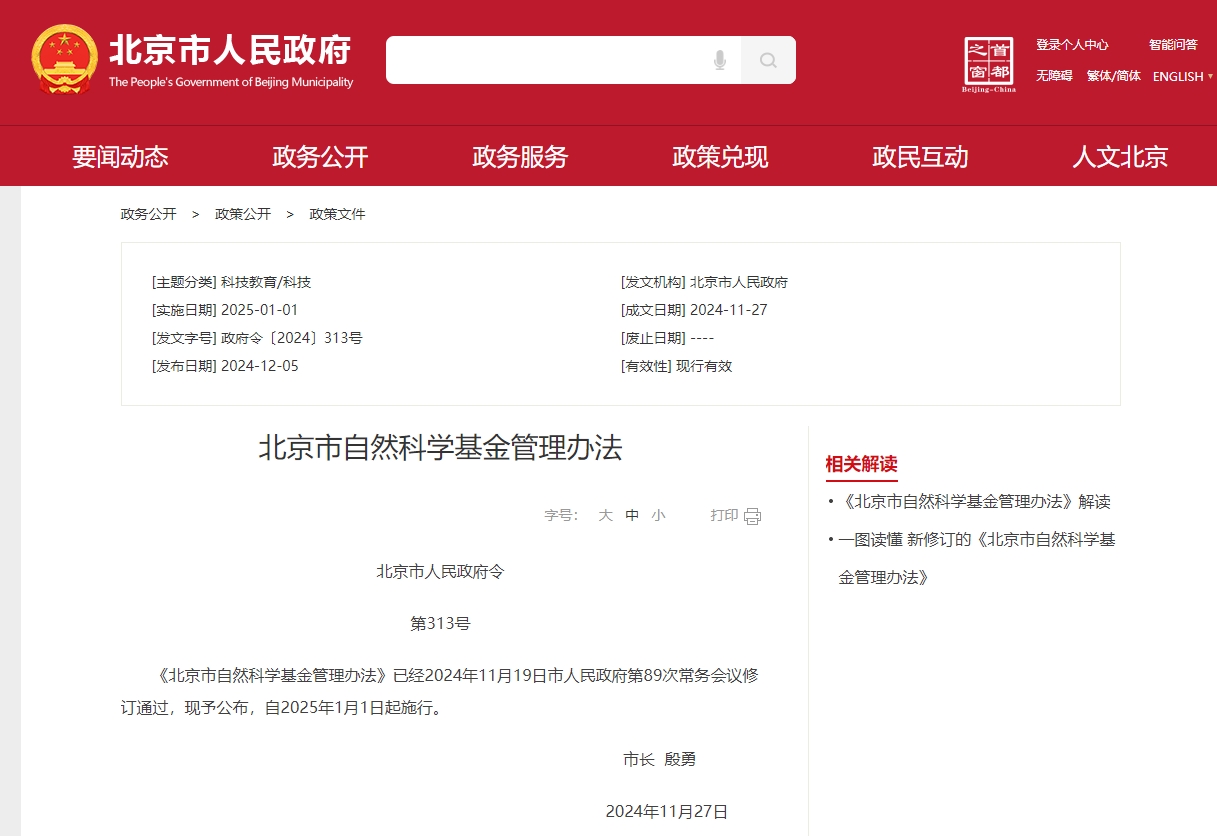Click the 政策公开 breadcrumb link
This screenshot has height=836, width=1217.
[243, 214]
